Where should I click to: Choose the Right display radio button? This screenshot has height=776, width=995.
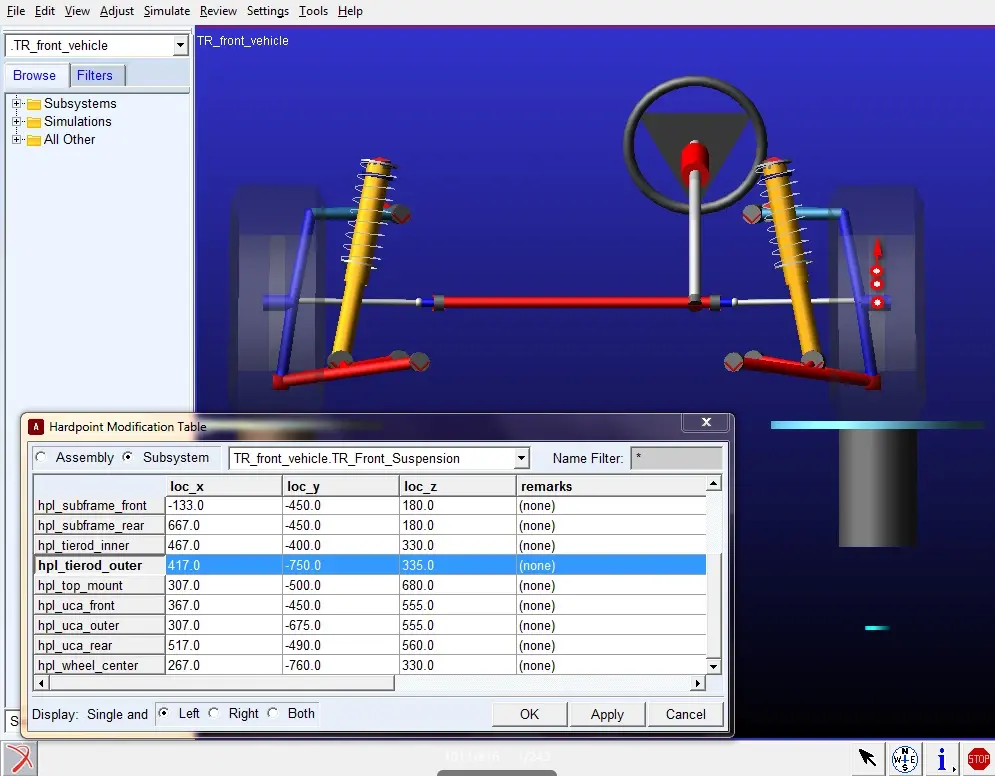point(214,713)
